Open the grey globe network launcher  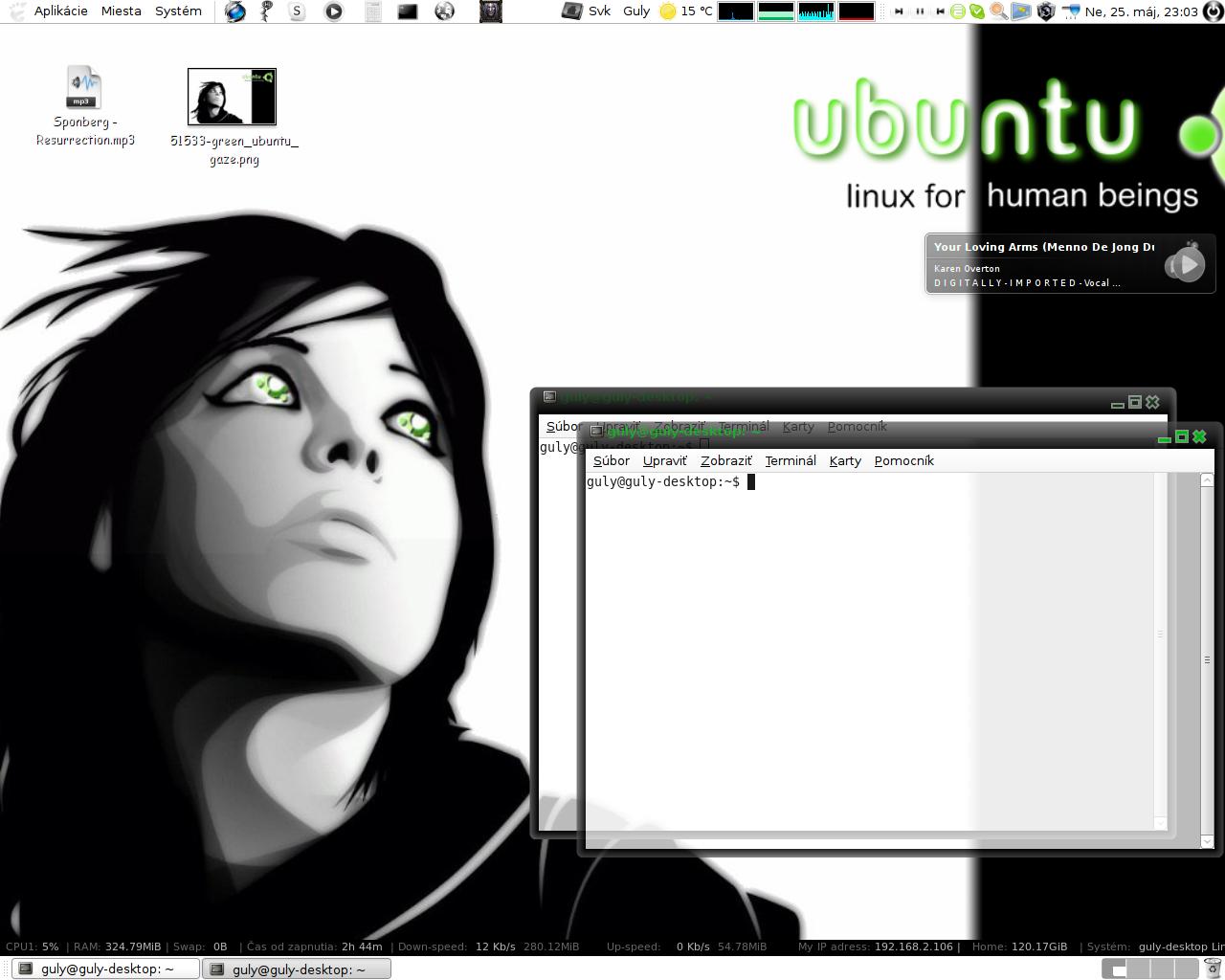(x=444, y=11)
